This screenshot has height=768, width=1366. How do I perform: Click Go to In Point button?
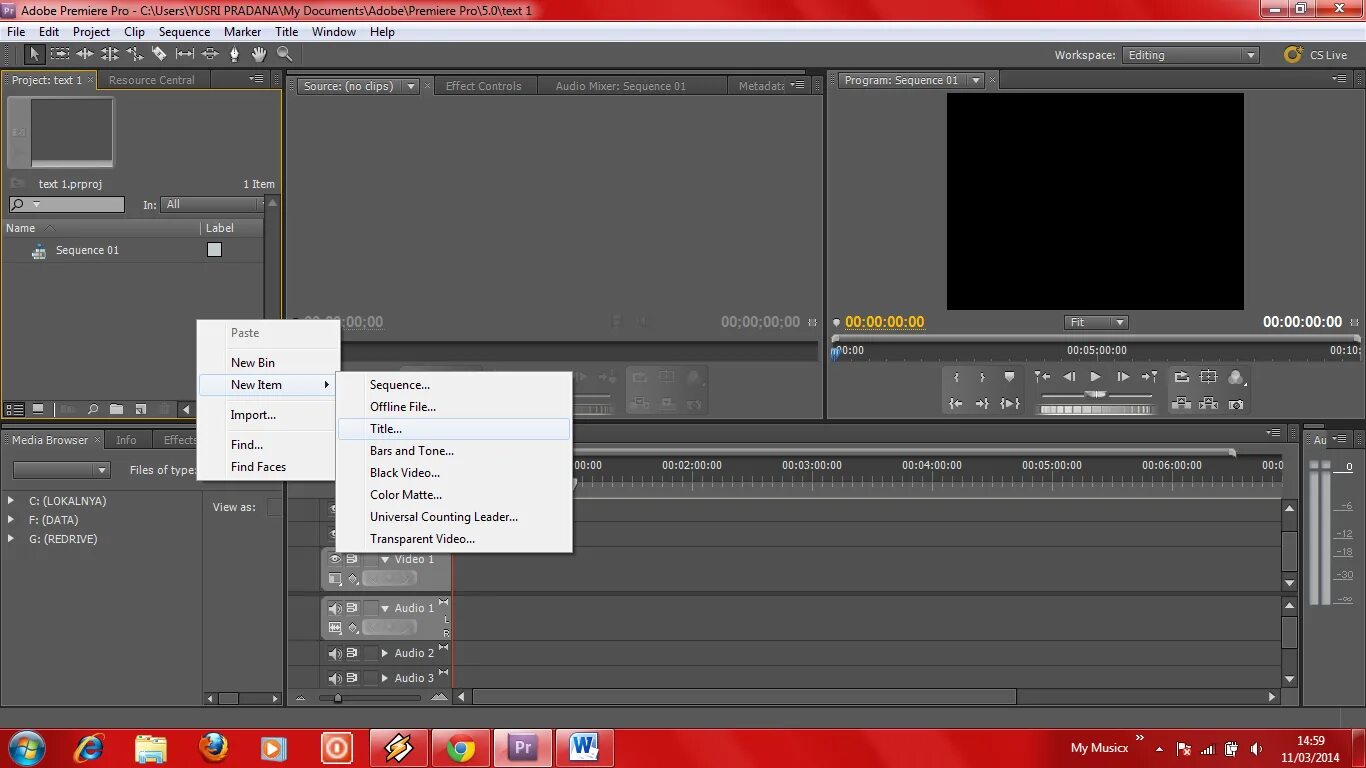956,404
